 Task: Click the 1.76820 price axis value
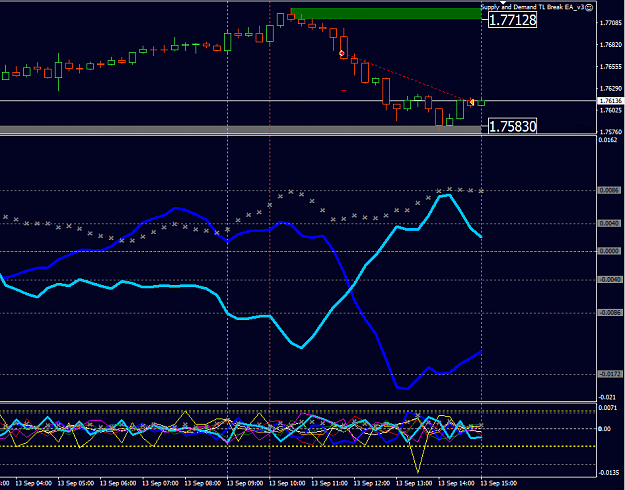(611, 45)
